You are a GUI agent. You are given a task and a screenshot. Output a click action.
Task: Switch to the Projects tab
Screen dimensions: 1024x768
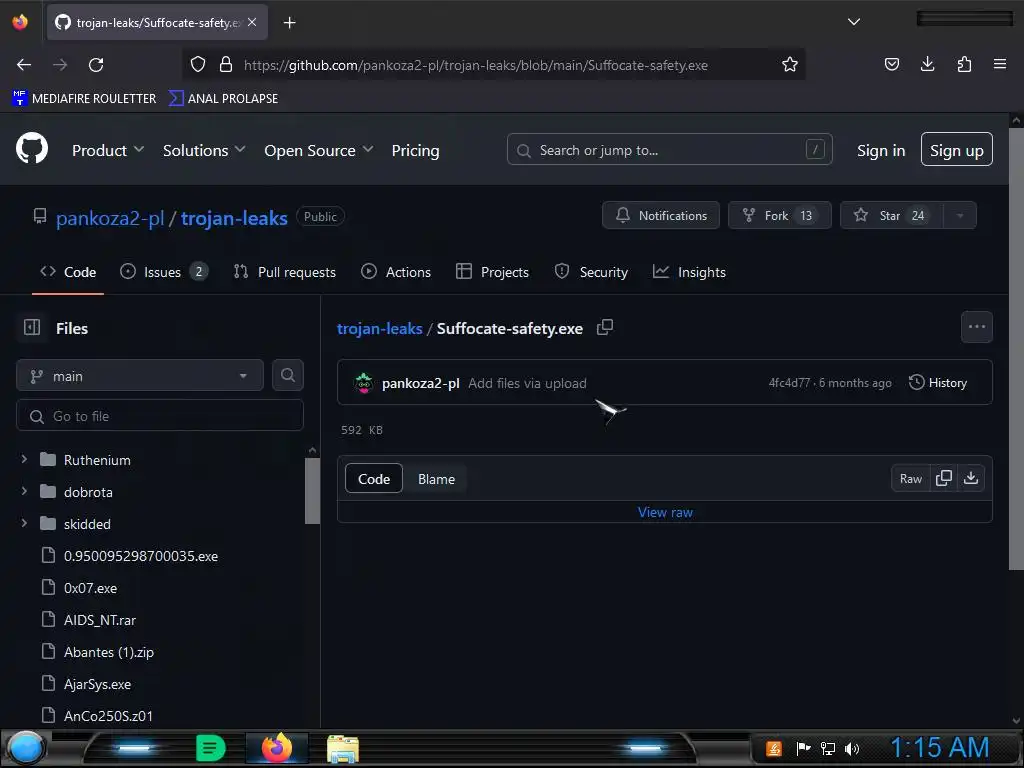[492, 272]
